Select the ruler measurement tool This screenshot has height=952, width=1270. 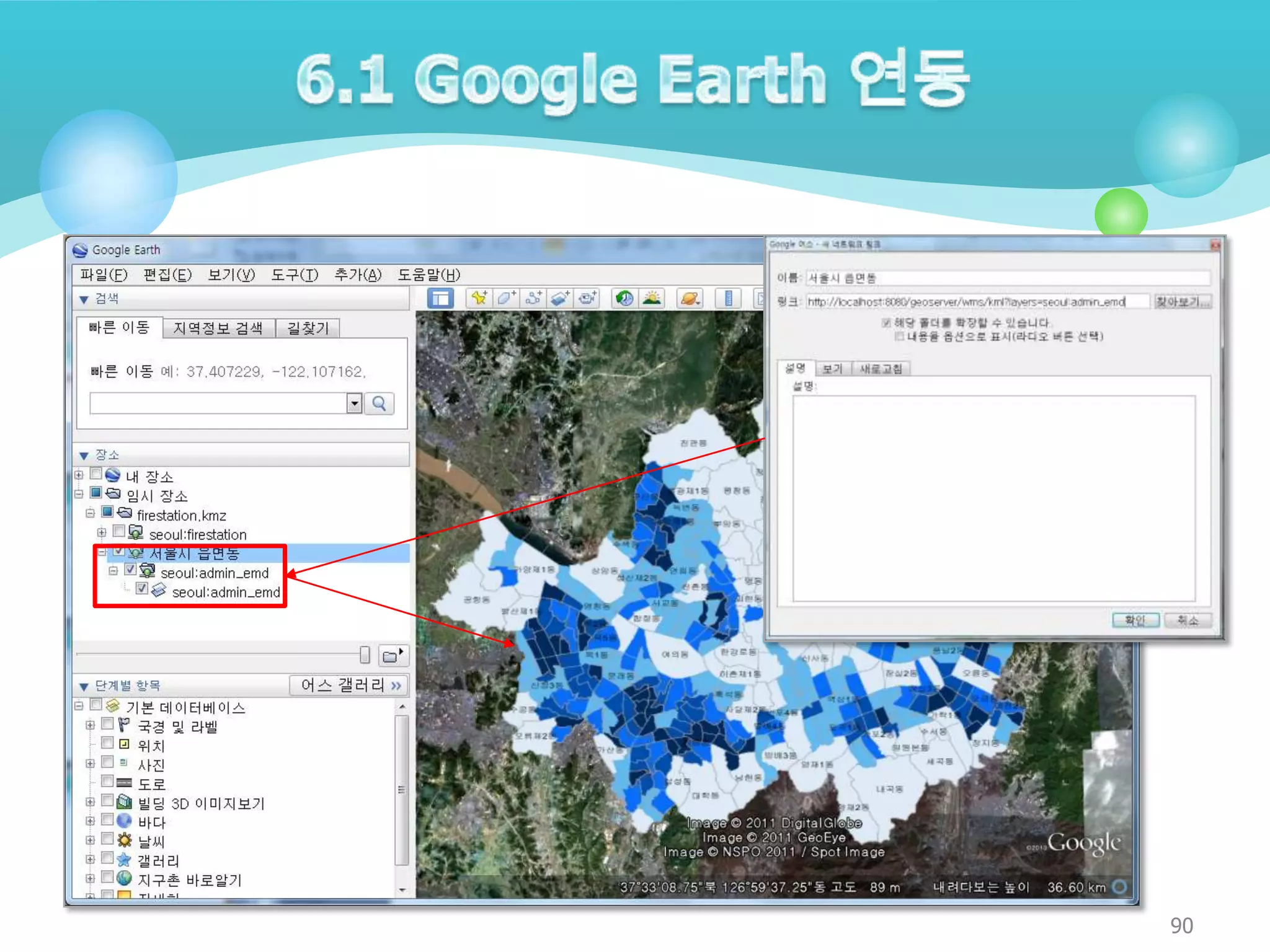click(x=728, y=299)
